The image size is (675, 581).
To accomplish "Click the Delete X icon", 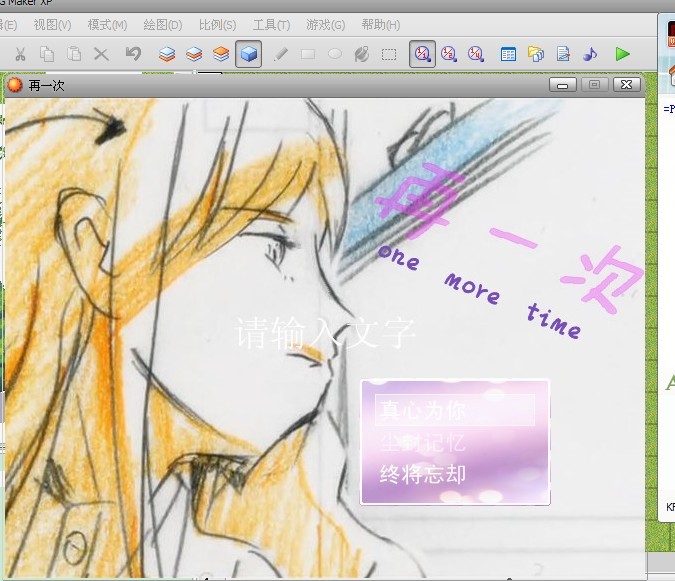I will pos(101,54).
